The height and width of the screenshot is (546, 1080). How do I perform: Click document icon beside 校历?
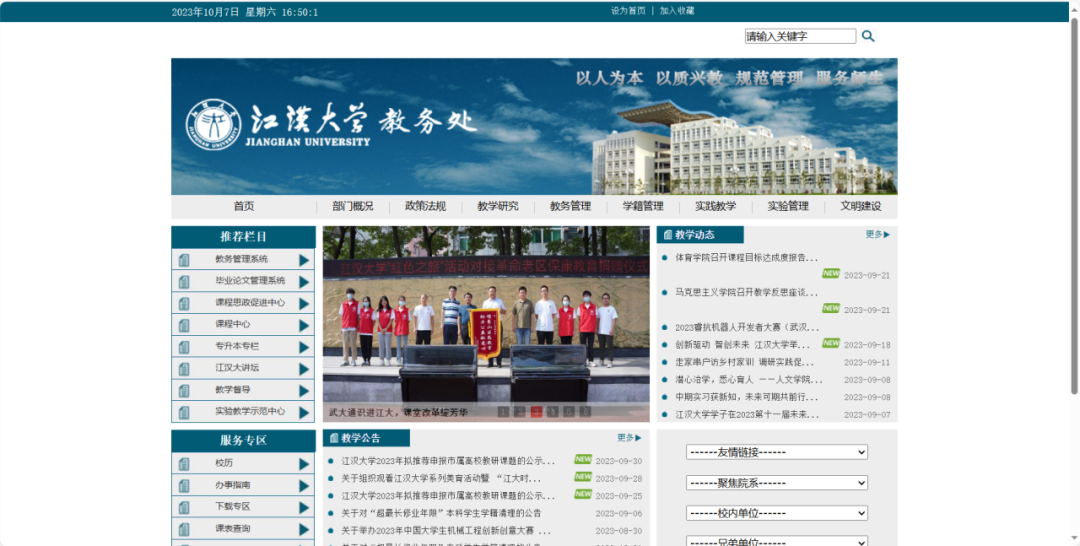point(184,463)
